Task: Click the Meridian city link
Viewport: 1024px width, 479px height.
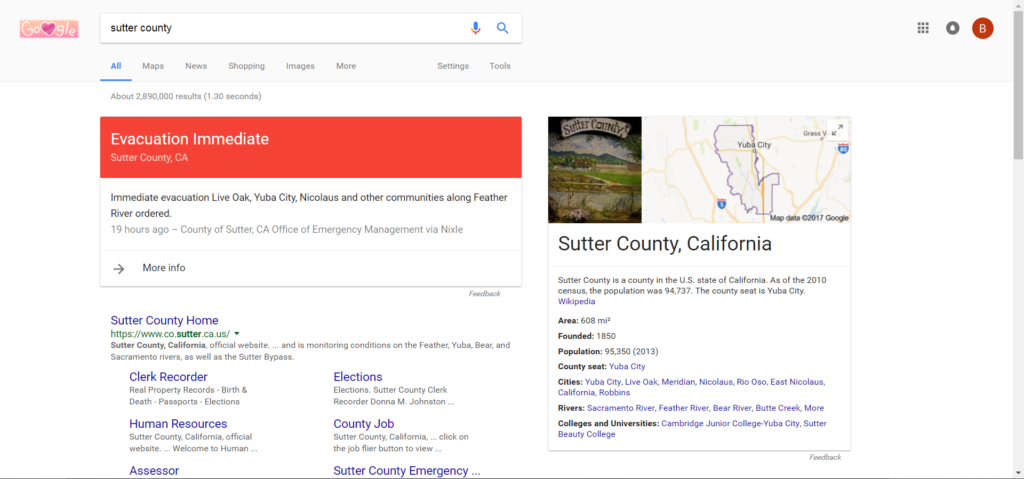Action: pos(678,382)
